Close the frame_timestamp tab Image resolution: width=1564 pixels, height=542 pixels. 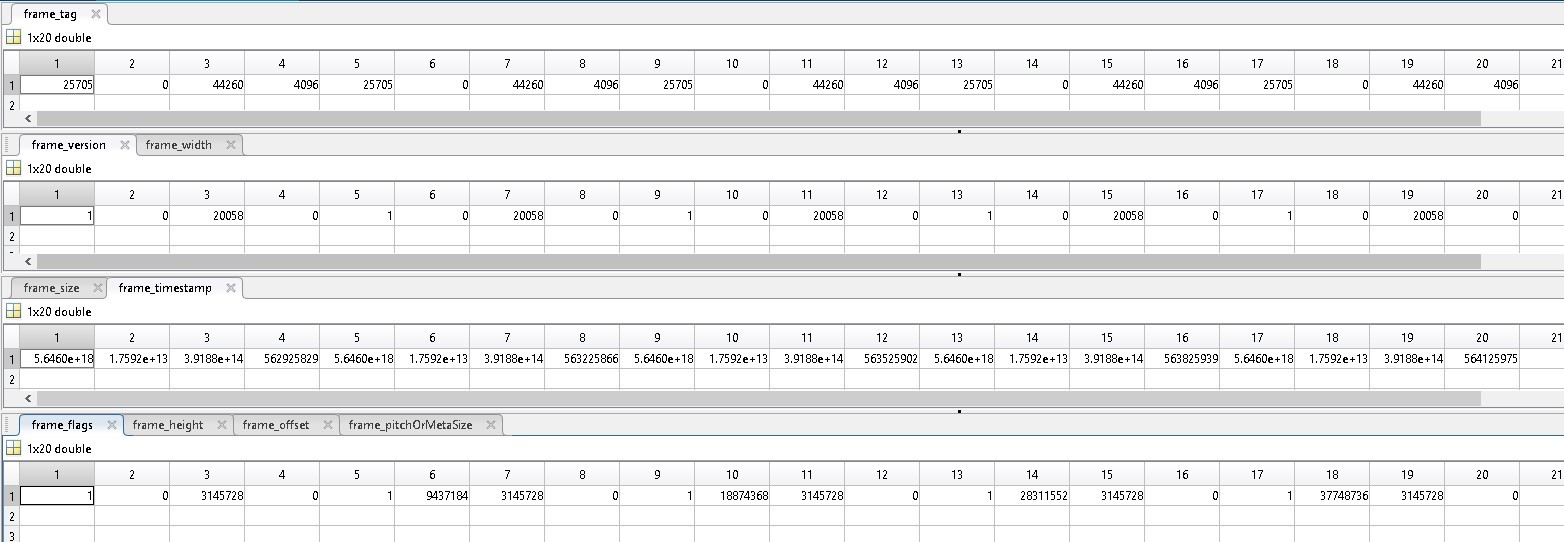[x=230, y=288]
